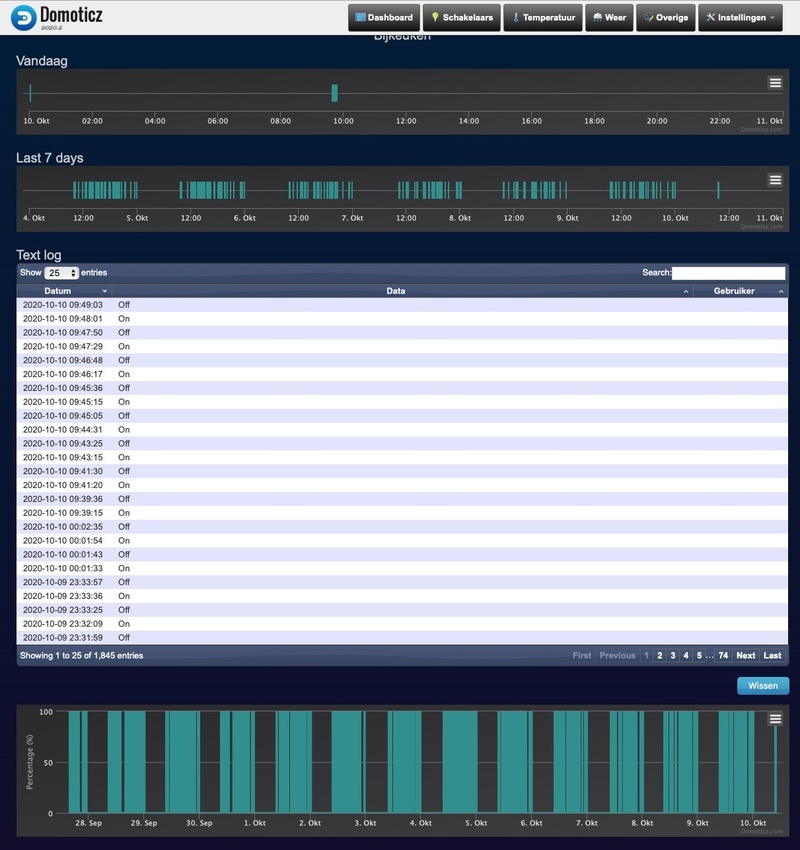
Task: Select log row 2020-10-09 23:31:59
Action: 402,638
